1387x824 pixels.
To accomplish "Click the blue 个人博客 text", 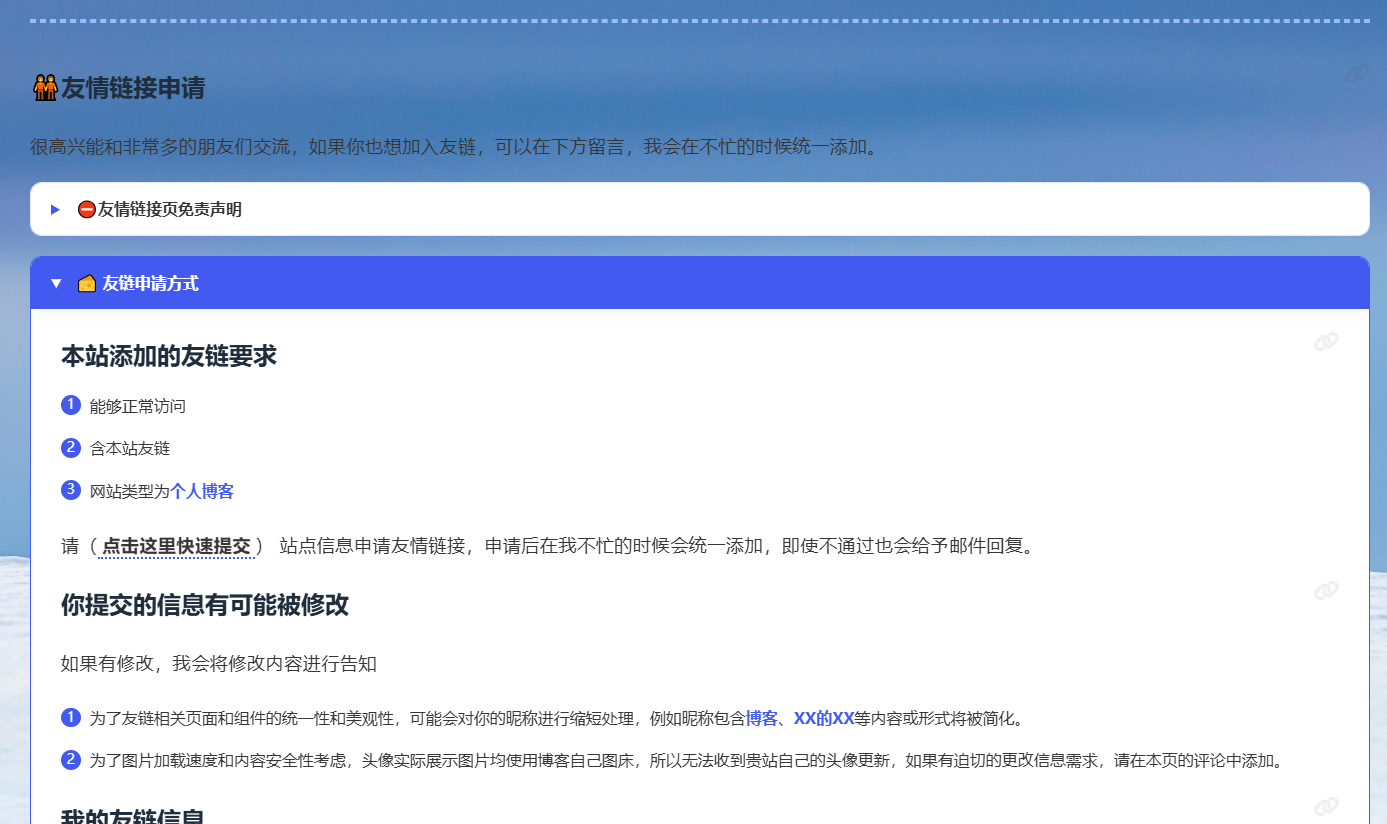I will coord(202,491).
